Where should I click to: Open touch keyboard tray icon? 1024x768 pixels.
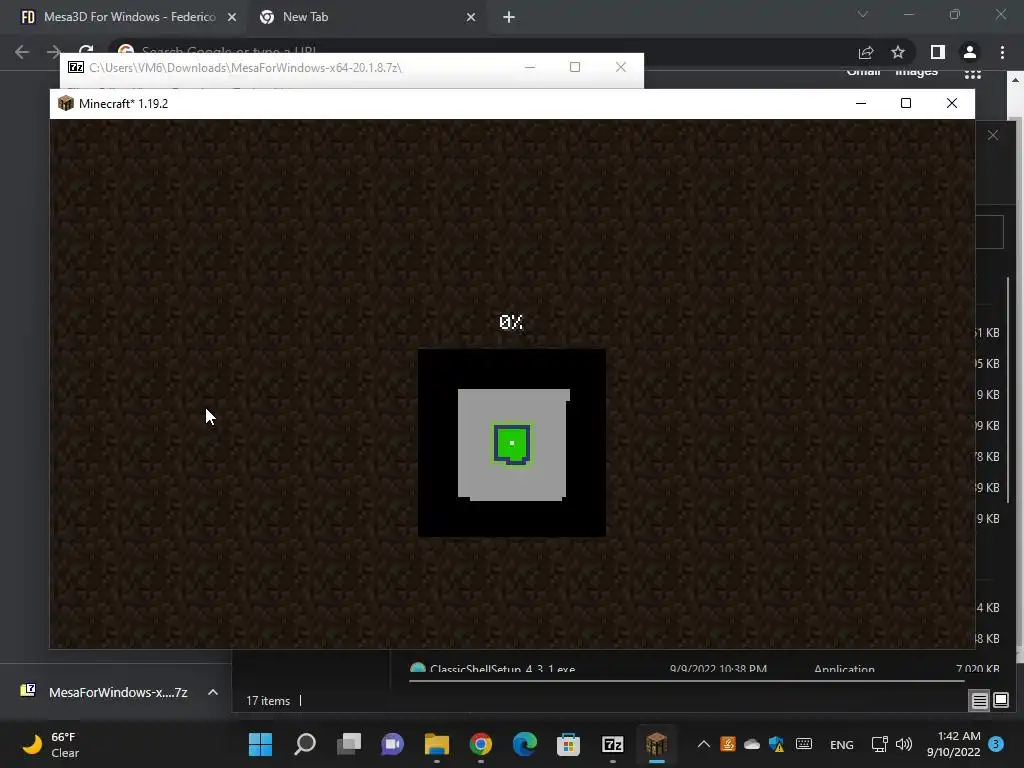(x=804, y=744)
